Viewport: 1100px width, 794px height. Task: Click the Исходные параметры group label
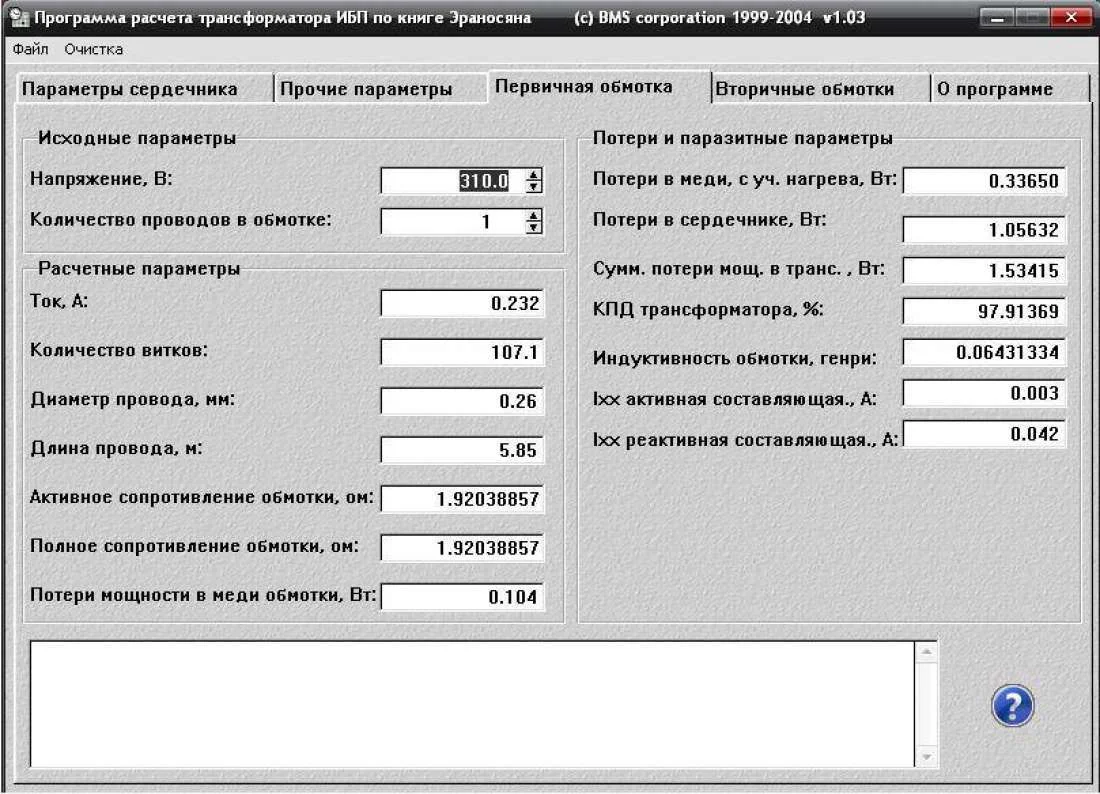click(137, 137)
